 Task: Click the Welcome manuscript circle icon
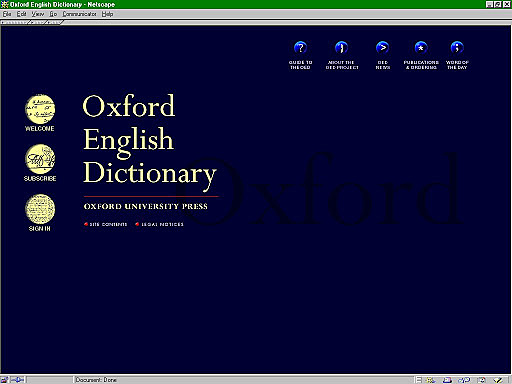(40, 109)
